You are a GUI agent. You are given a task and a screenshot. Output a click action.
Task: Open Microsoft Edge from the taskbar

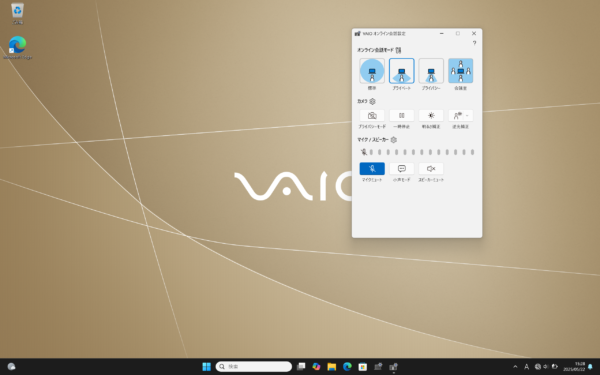pos(347,367)
